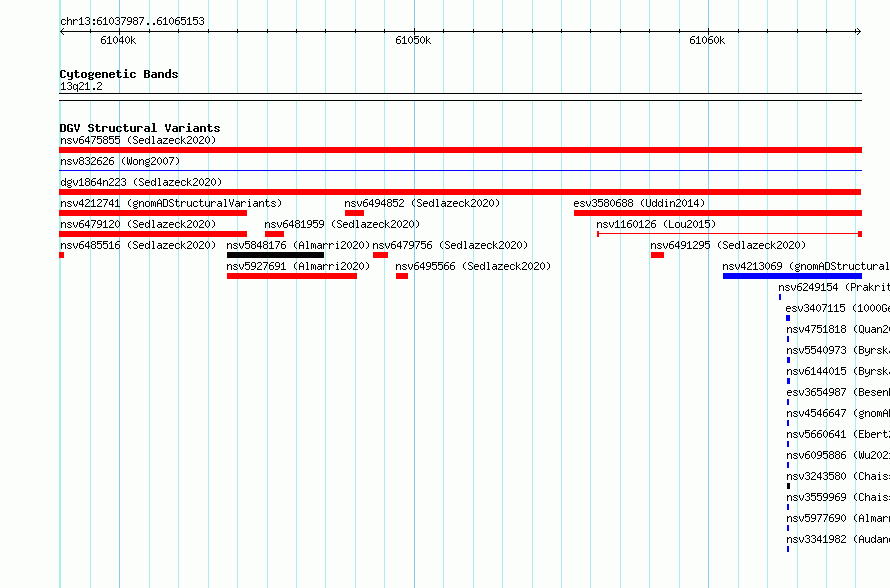This screenshot has height=588, width=890.
Task: Open the nsv4546647 variant label
Action: point(838,413)
